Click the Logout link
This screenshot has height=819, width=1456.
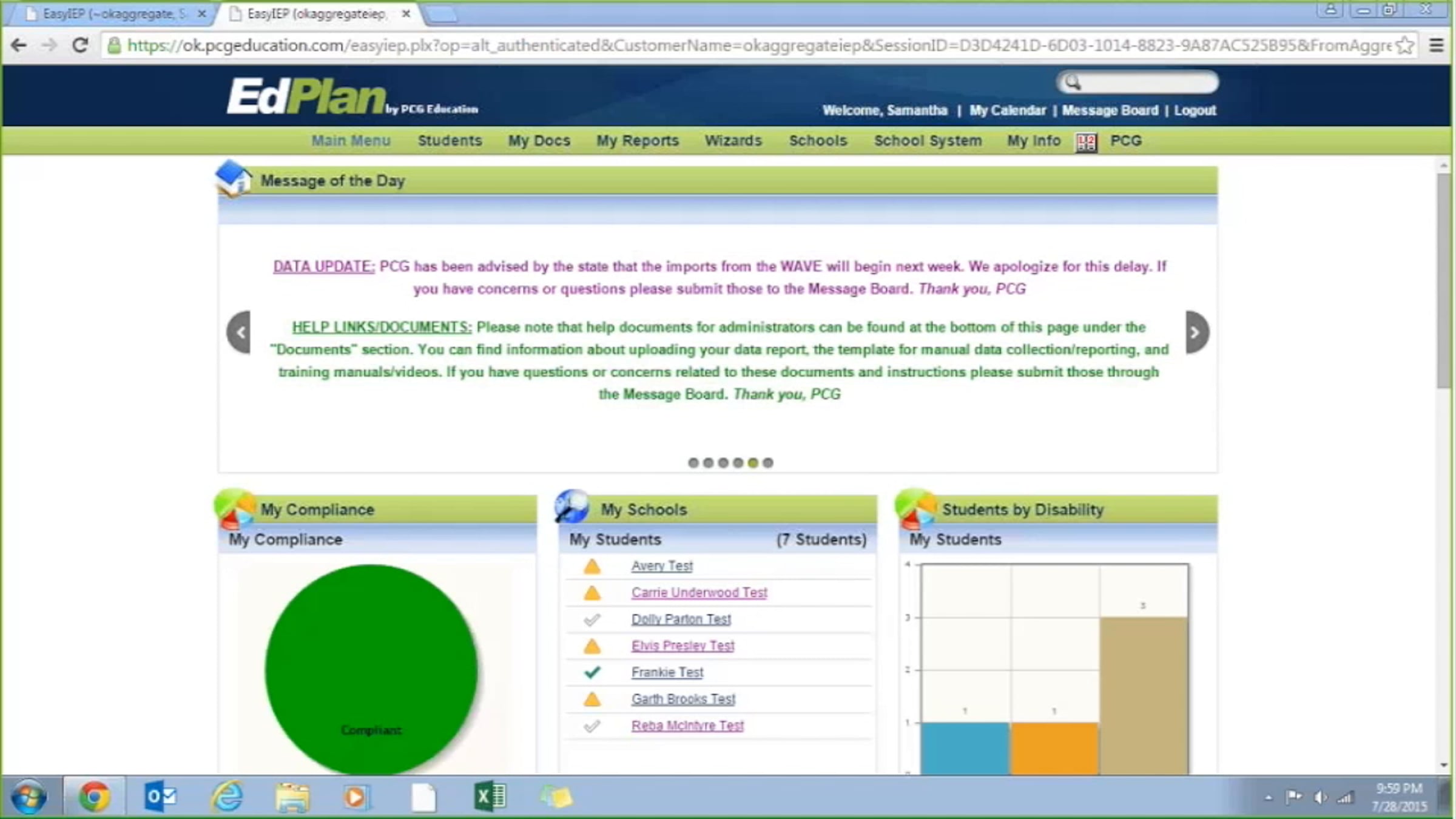1195,110
